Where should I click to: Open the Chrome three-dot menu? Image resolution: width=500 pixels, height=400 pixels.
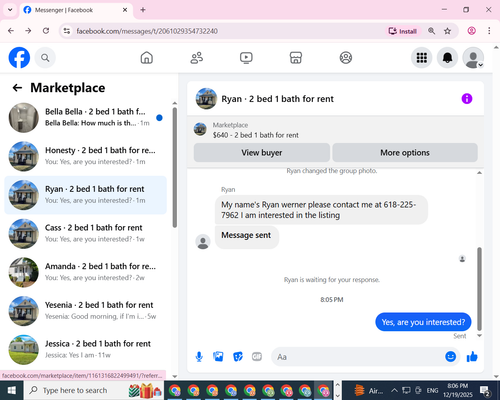point(489,31)
